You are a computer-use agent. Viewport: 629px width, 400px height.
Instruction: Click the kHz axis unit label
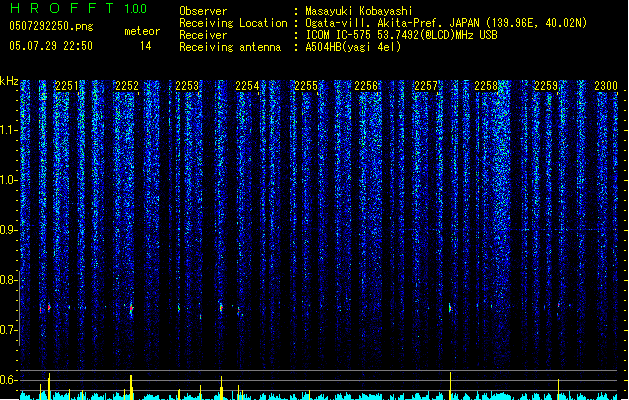[9, 81]
